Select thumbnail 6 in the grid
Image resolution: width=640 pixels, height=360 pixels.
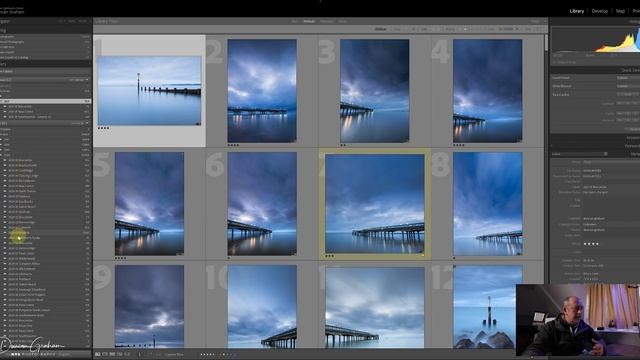[262, 204]
